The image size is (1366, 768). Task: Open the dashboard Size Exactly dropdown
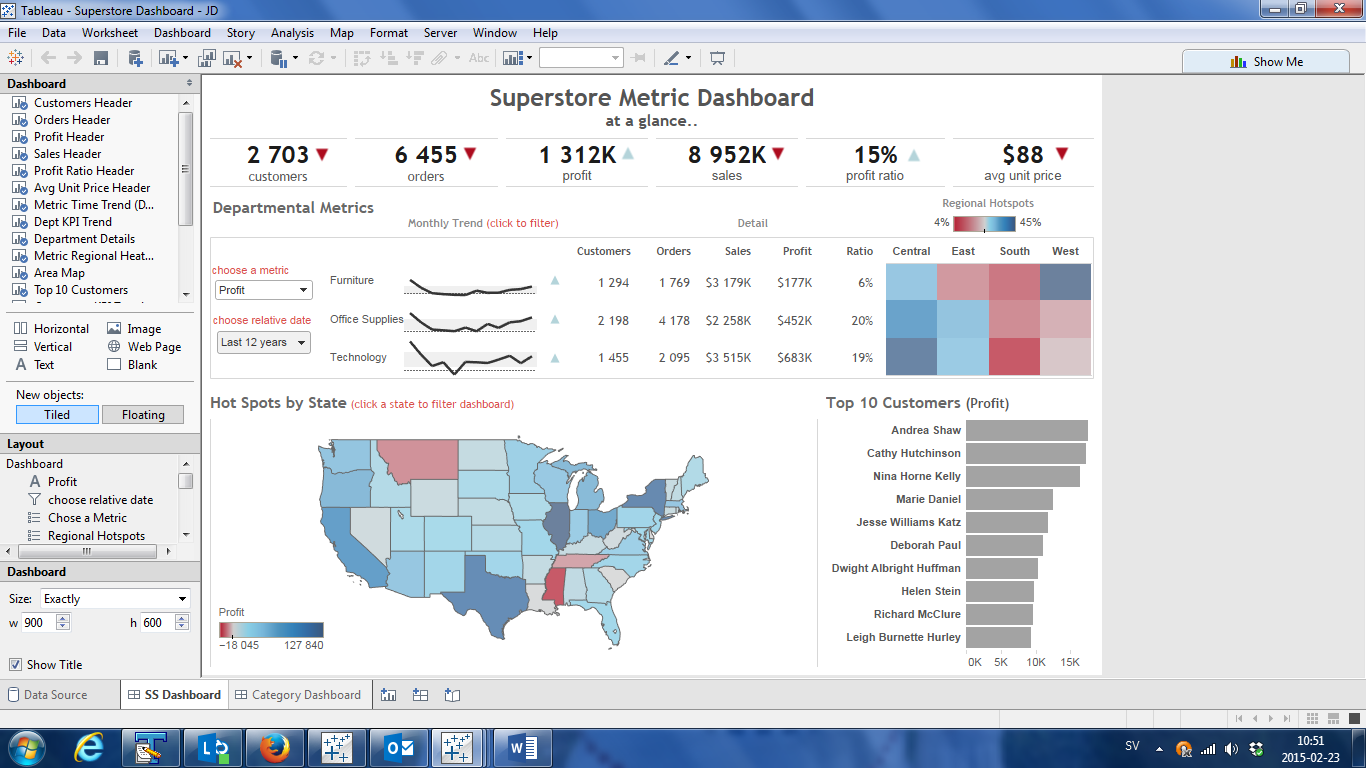115,599
